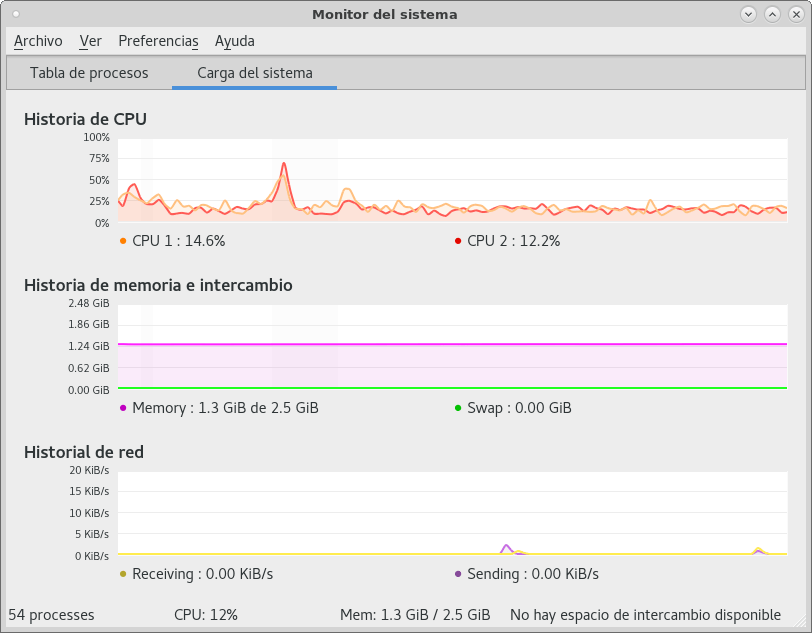Click the CPU 1 orange color dot
Viewport: 812px width, 633px height.
(x=123, y=241)
